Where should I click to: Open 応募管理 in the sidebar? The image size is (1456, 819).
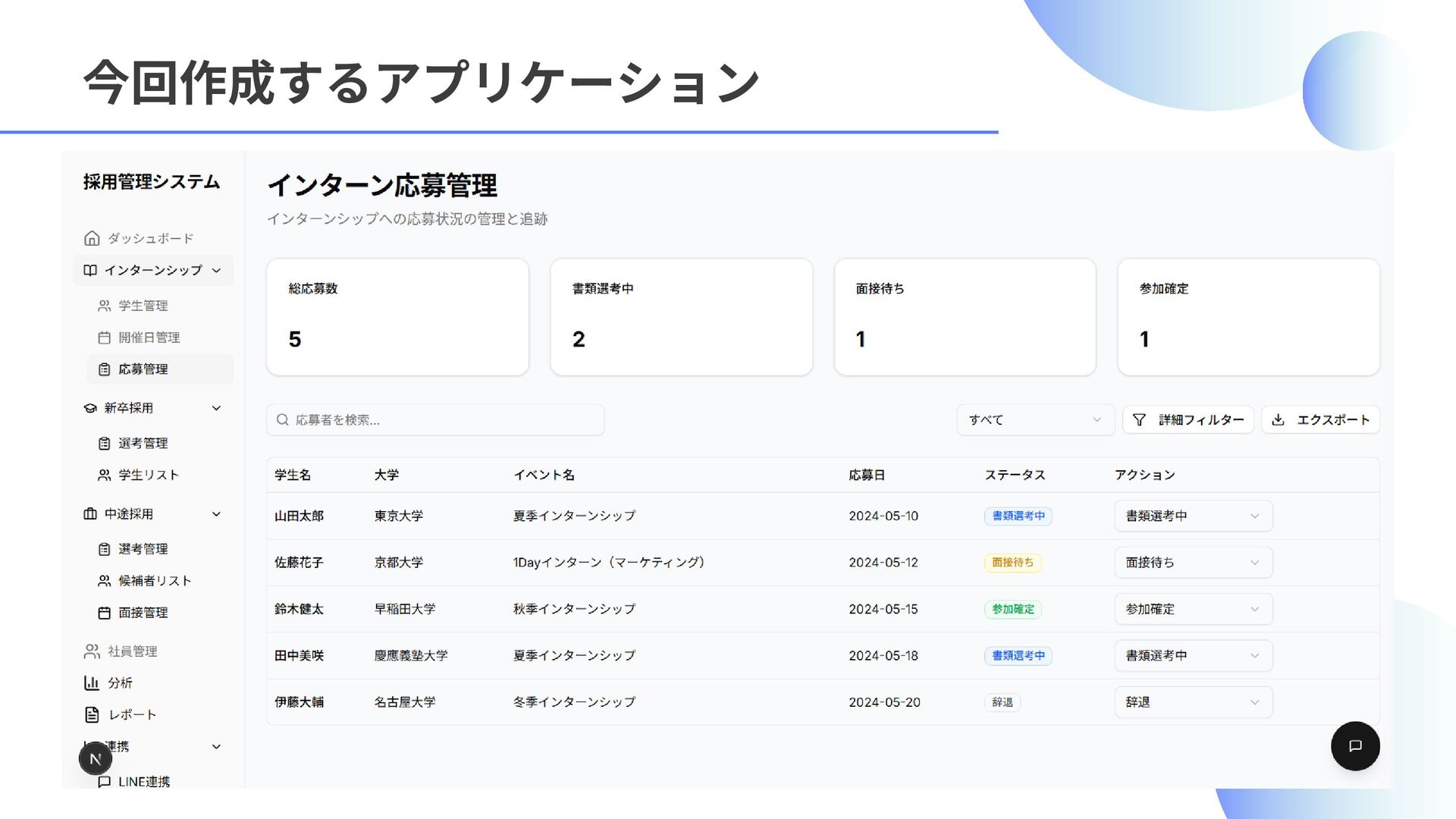[x=143, y=369]
